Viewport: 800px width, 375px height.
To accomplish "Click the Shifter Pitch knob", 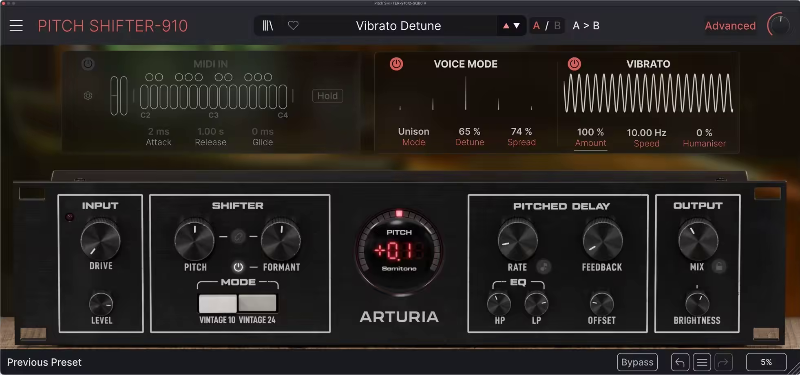I will click(194, 240).
